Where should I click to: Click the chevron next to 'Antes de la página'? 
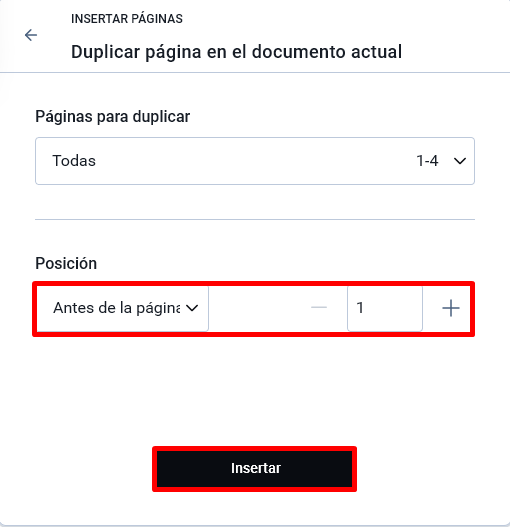click(x=192, y=308)
